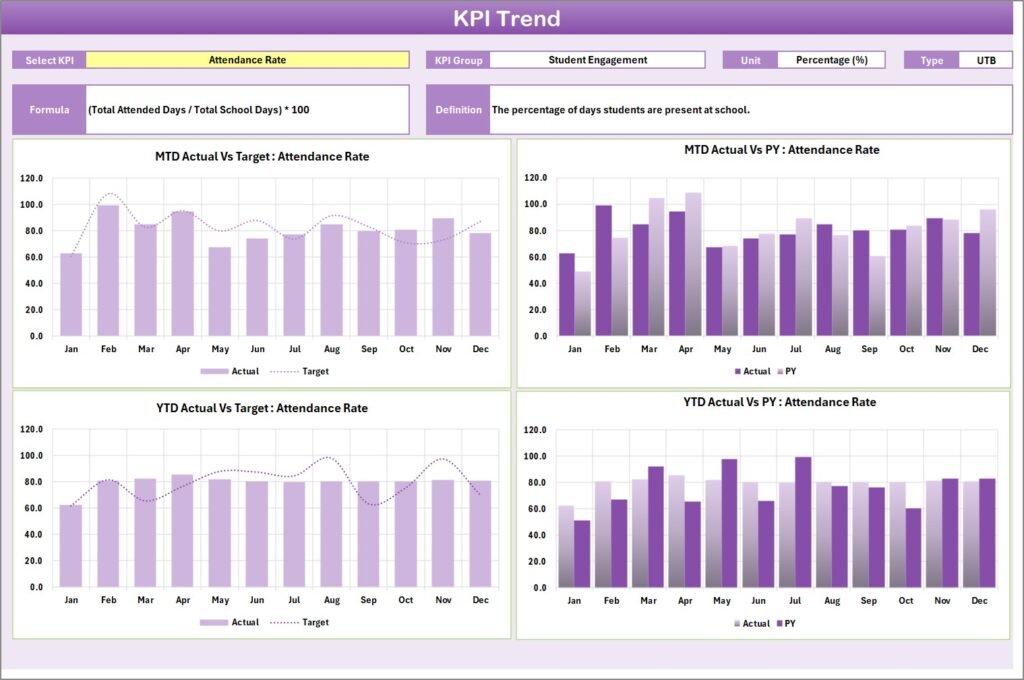Select the Definition text box
The height and width of the screenshot is (680, 1024).
coord(700,110)
